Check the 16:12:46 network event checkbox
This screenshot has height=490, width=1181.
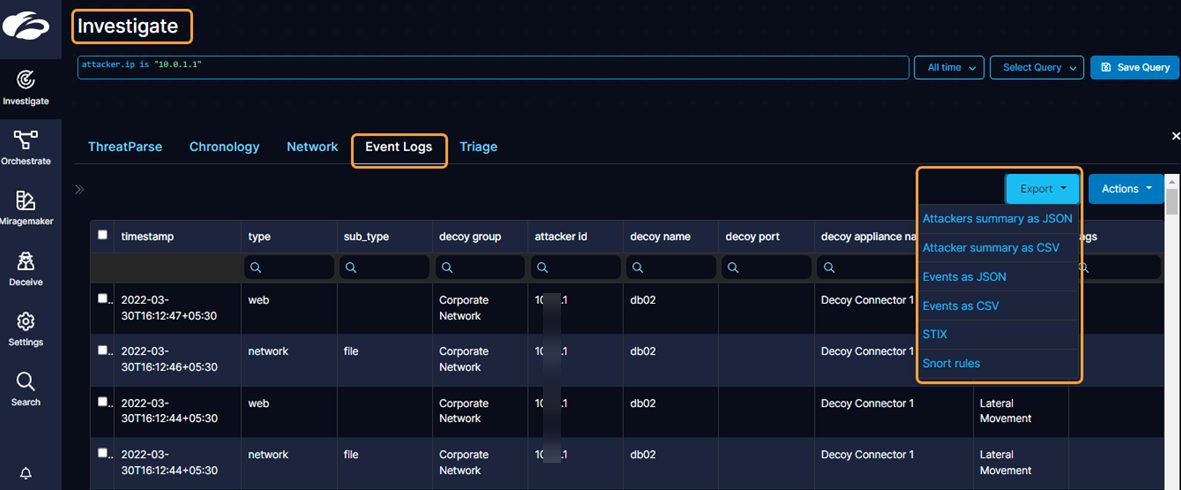click(x=102, y=350)
